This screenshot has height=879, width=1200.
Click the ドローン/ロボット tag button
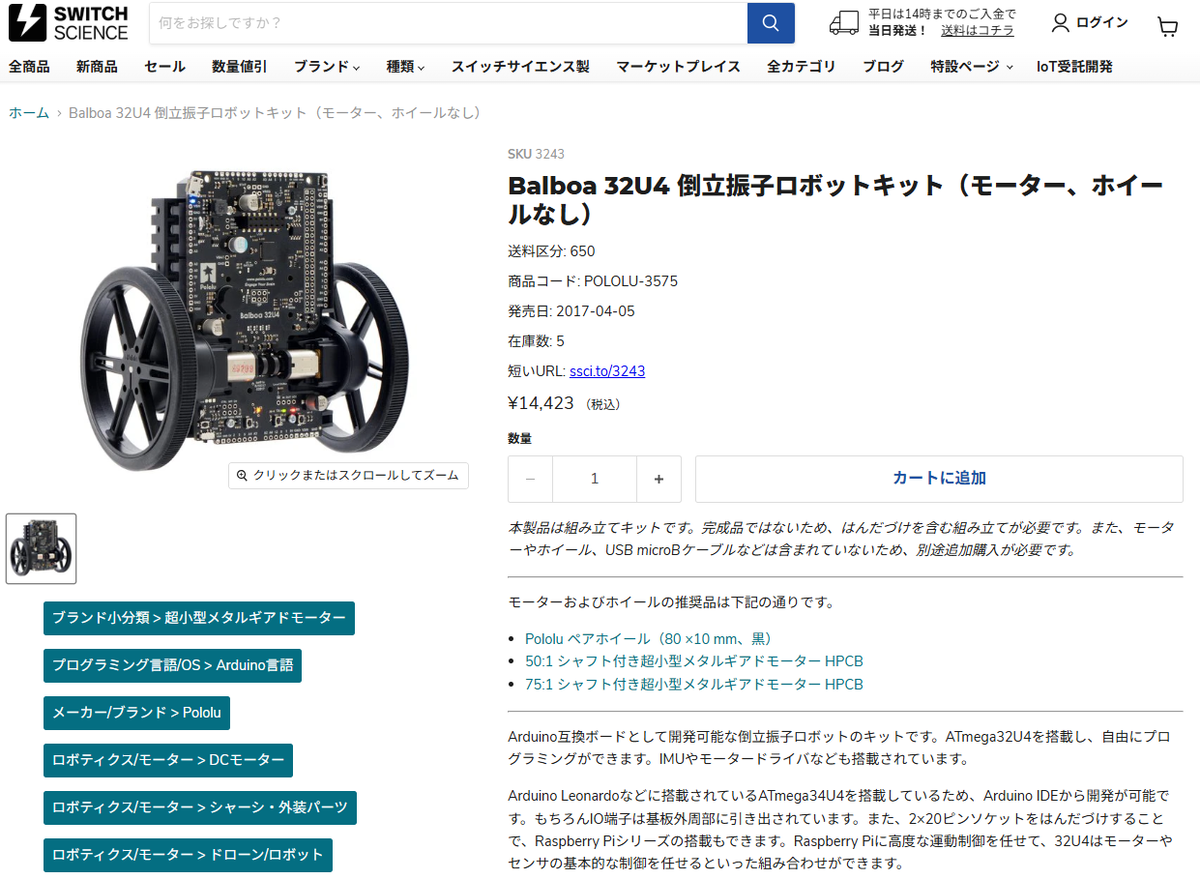[x=188, y=856]
